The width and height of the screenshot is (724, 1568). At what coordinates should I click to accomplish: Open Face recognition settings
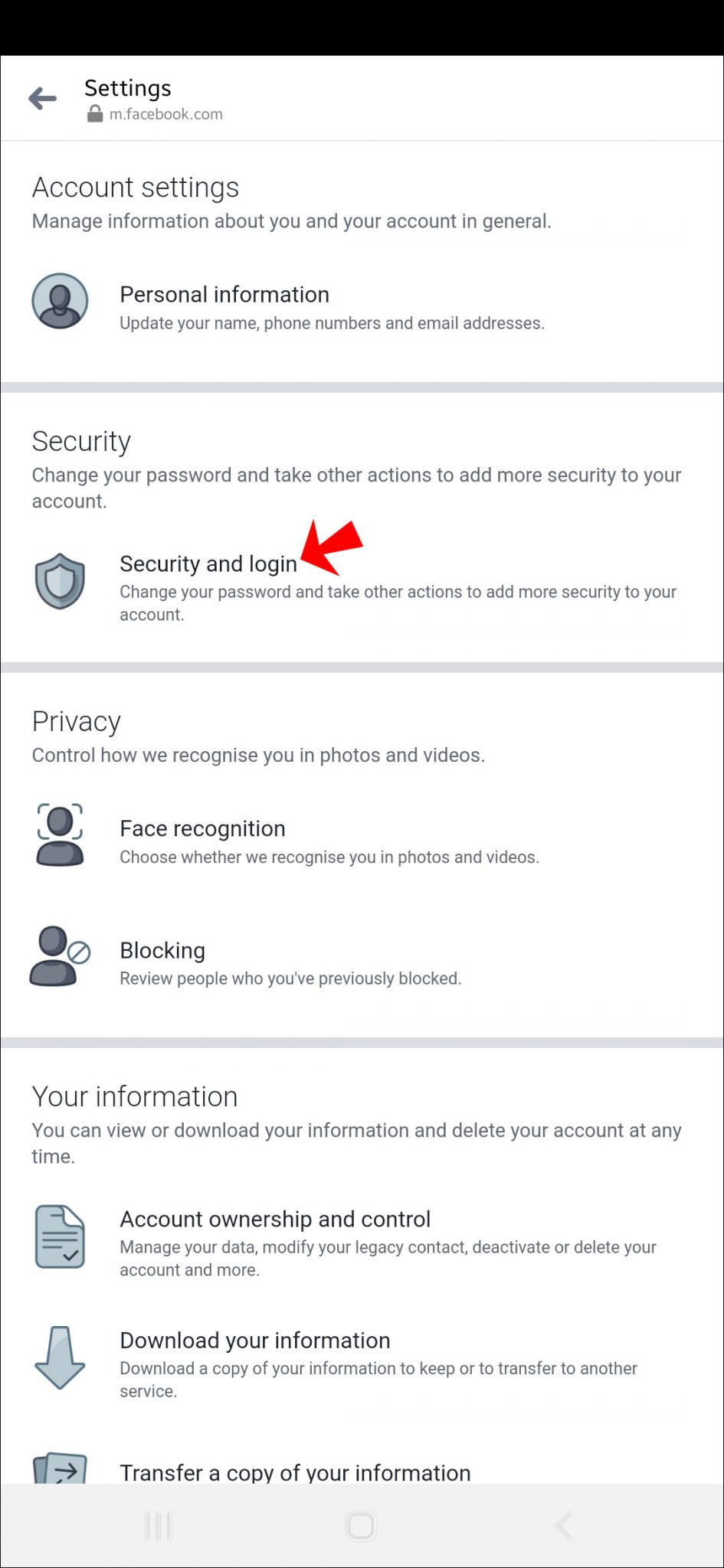(201, 828)
